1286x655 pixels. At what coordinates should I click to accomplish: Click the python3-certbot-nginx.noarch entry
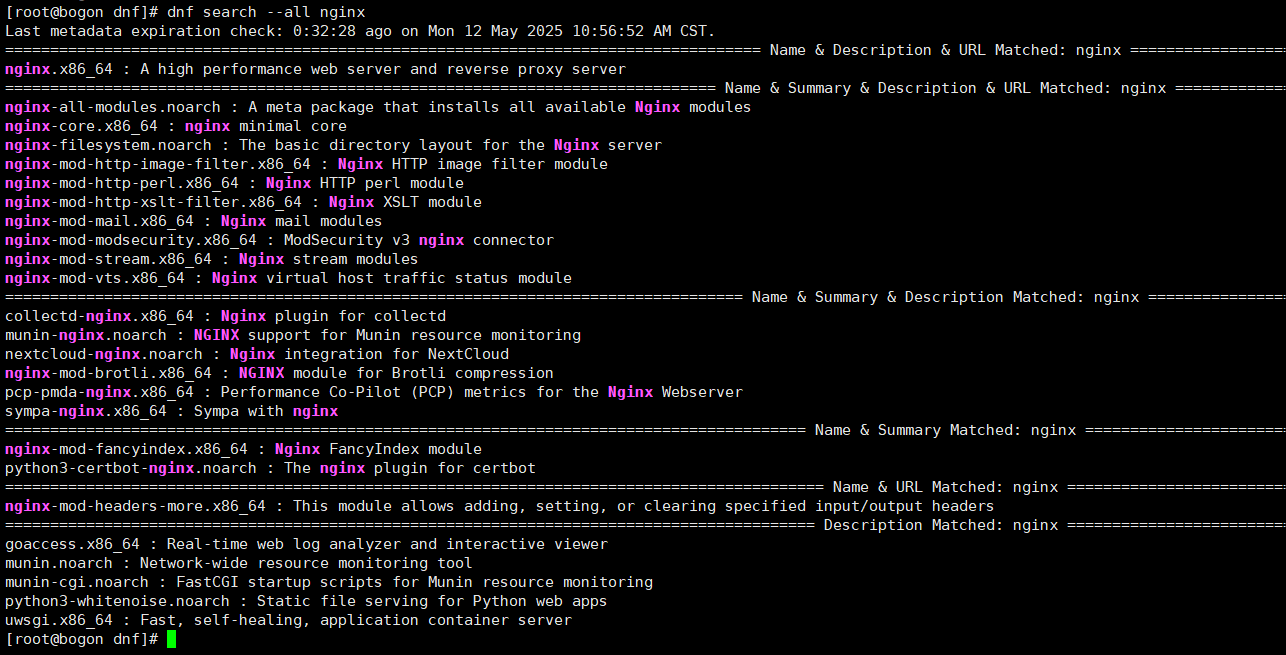click(x=270, y=468)
